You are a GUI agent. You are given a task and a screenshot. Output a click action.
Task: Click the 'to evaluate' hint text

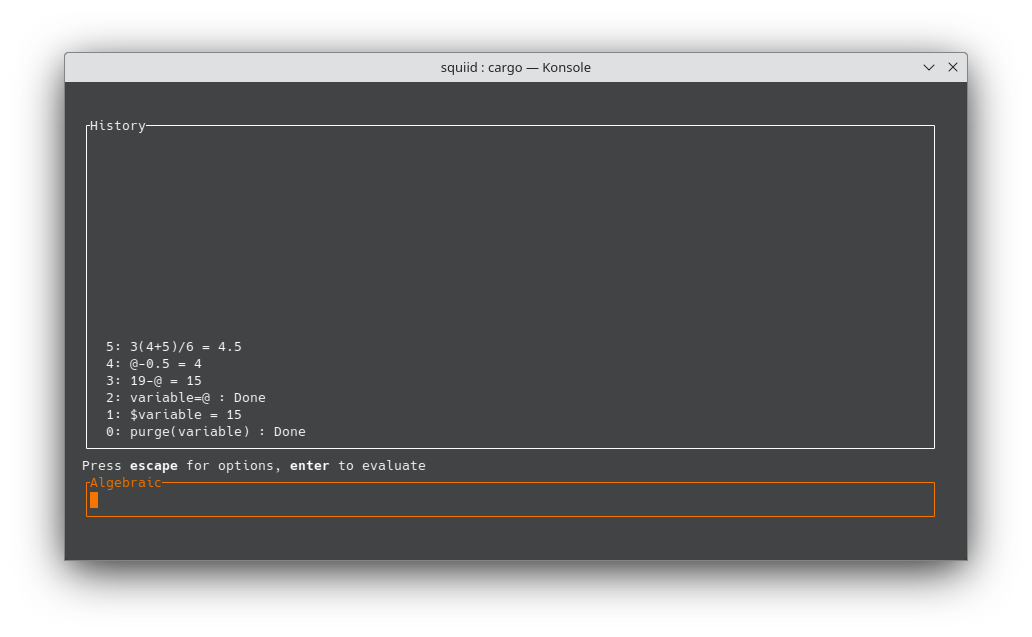click(x=381, y=466)
